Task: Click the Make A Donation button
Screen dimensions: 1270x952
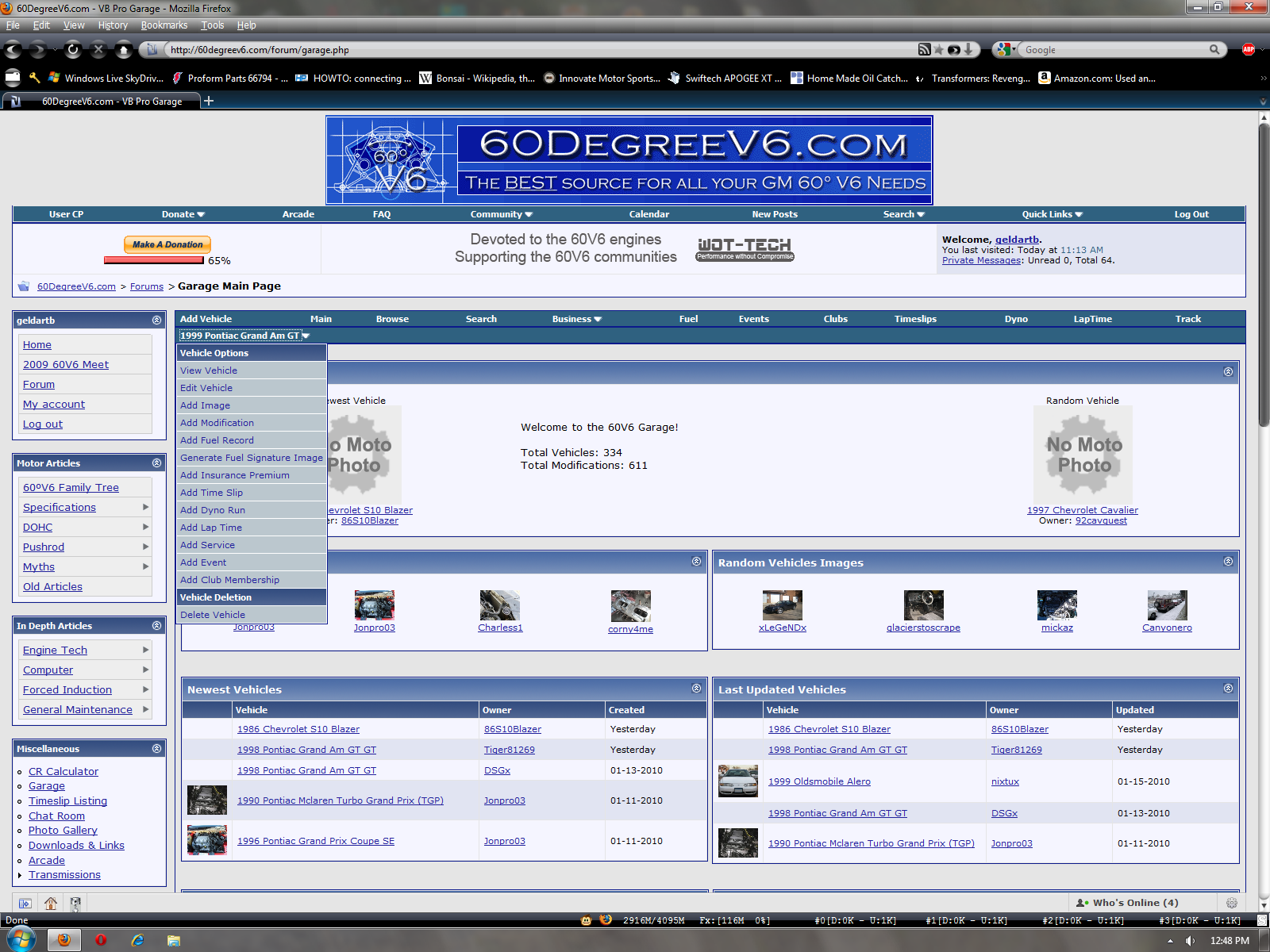Action: click(167, 244)
